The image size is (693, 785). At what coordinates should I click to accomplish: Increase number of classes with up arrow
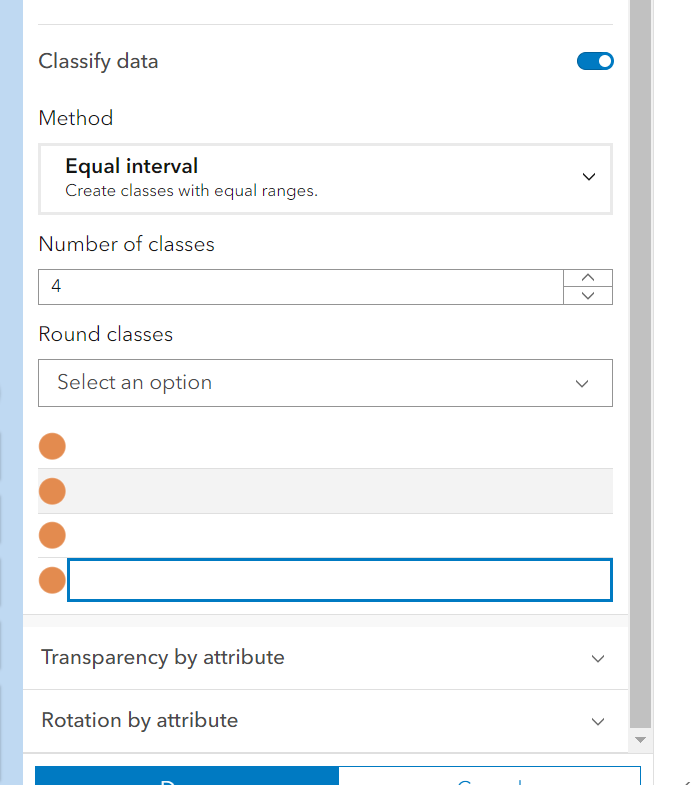tap(588, 278)
